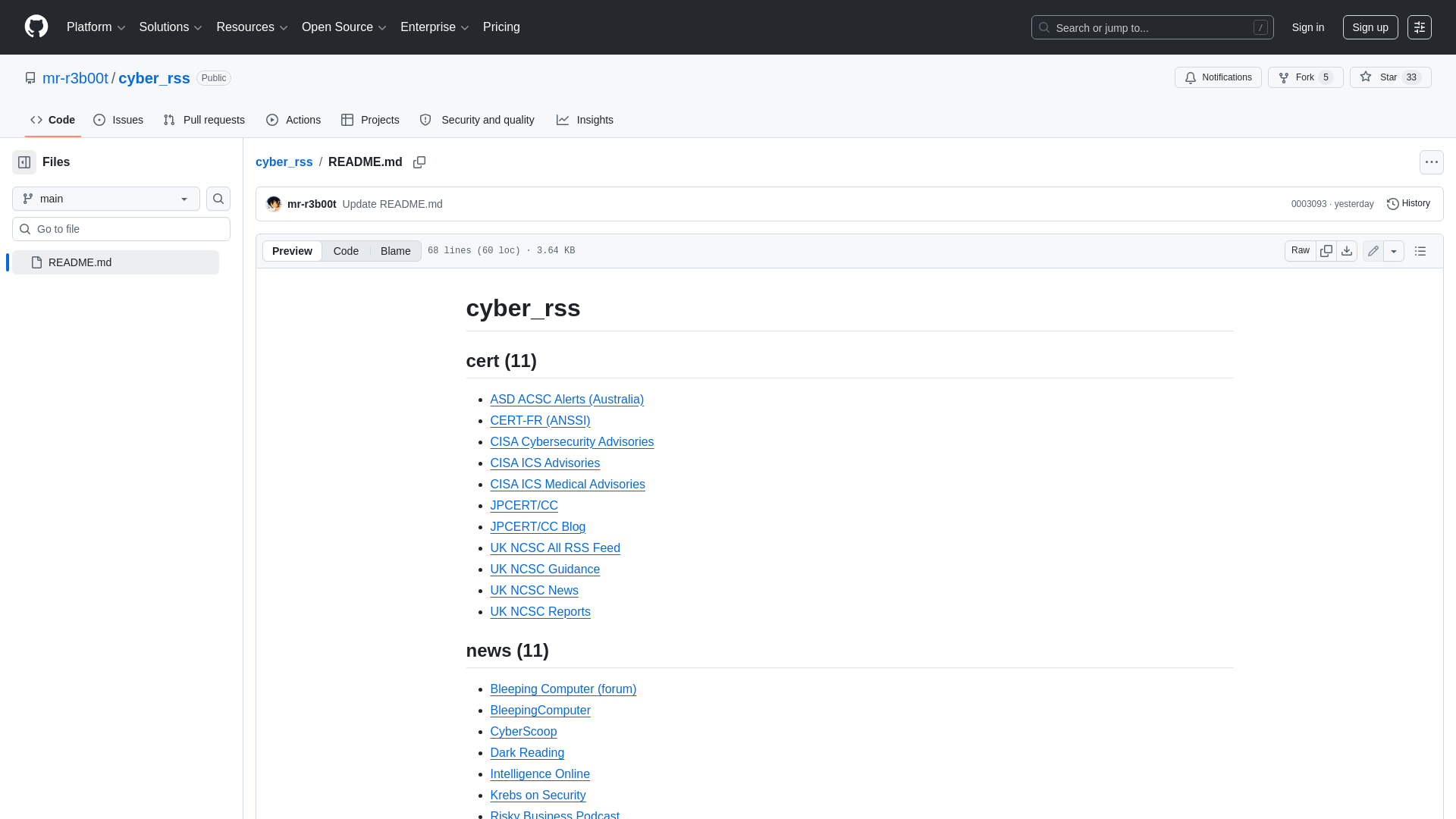Screen dimensions: 1456x819
Task: Select the Preview view mode
Action: [292, 251]
